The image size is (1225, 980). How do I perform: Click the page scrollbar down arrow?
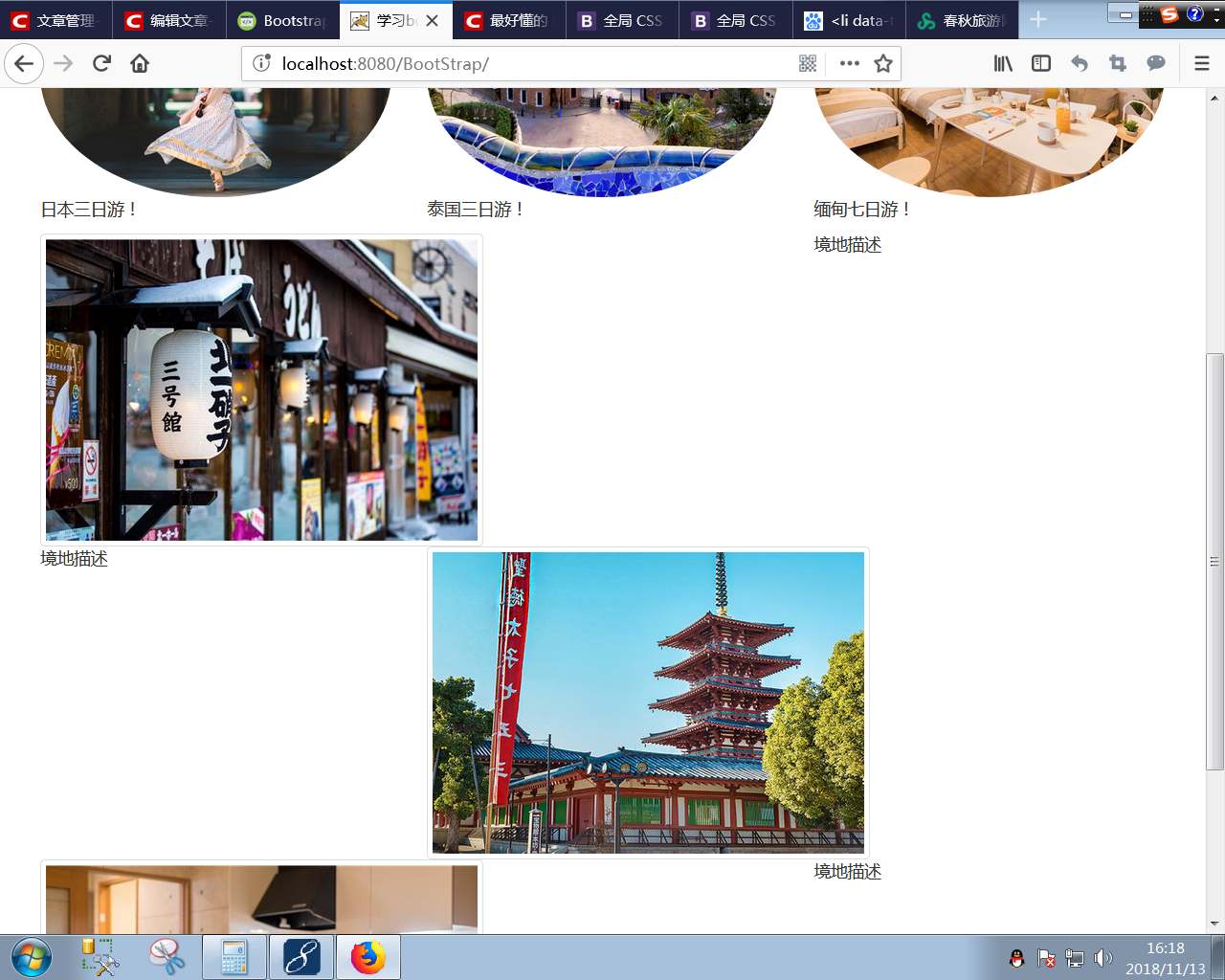pyautogui.click(x=1214, y=924)
